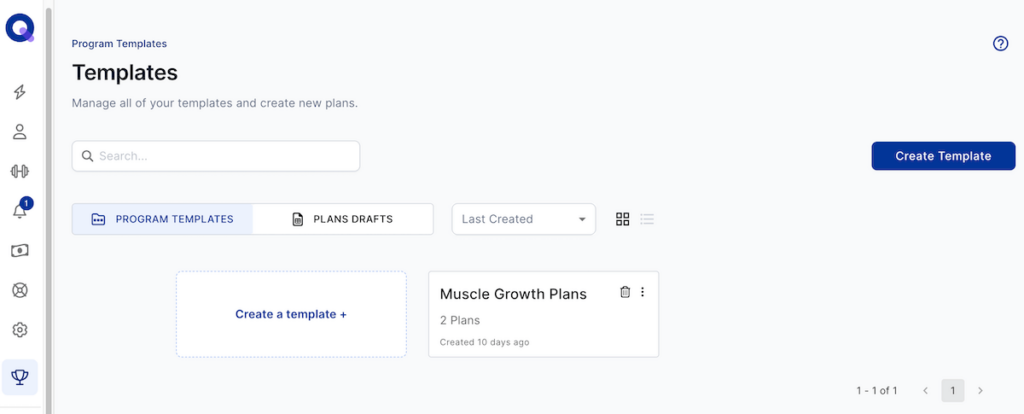This screenshot has height=414, width=1024.
Task: Open the payments money icon in sidebar
Action: point(20,250)
